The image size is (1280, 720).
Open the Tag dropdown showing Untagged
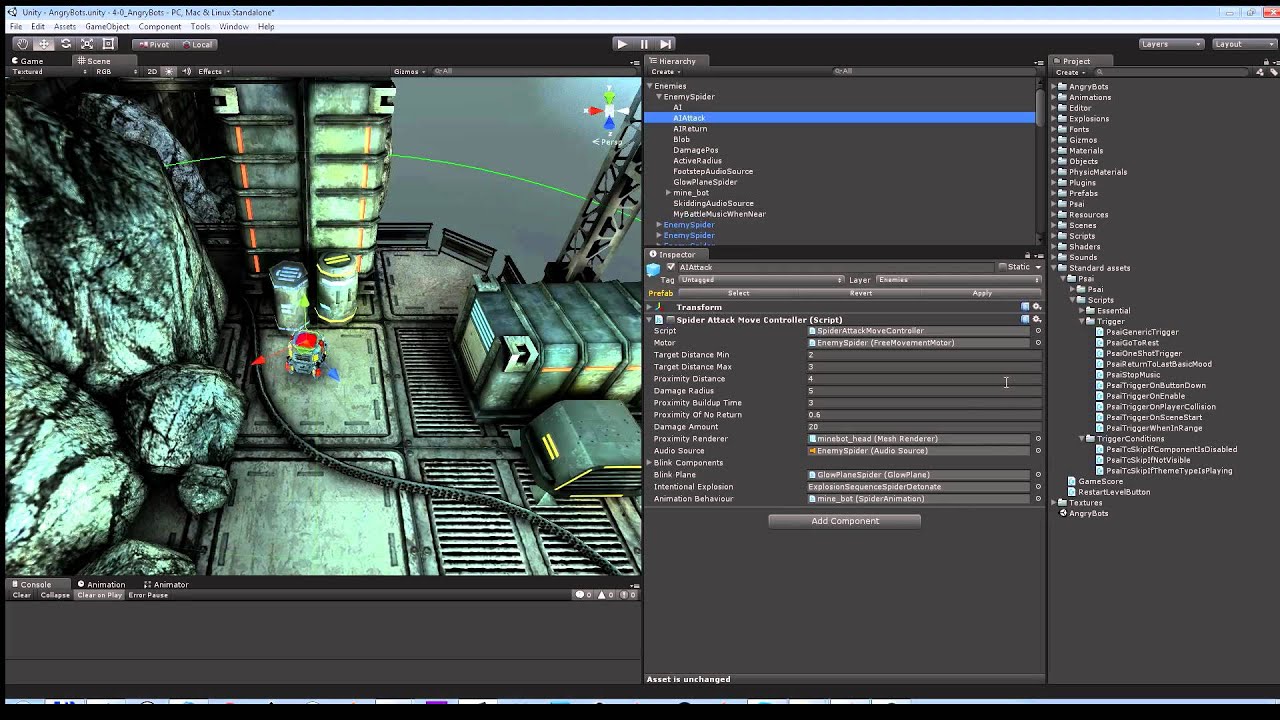tap(761, 280)
